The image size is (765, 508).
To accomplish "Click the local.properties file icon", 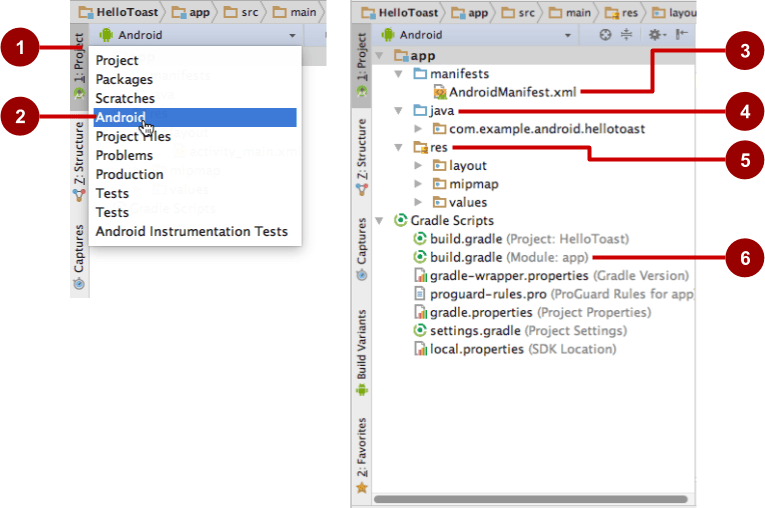I will point(420,349).
